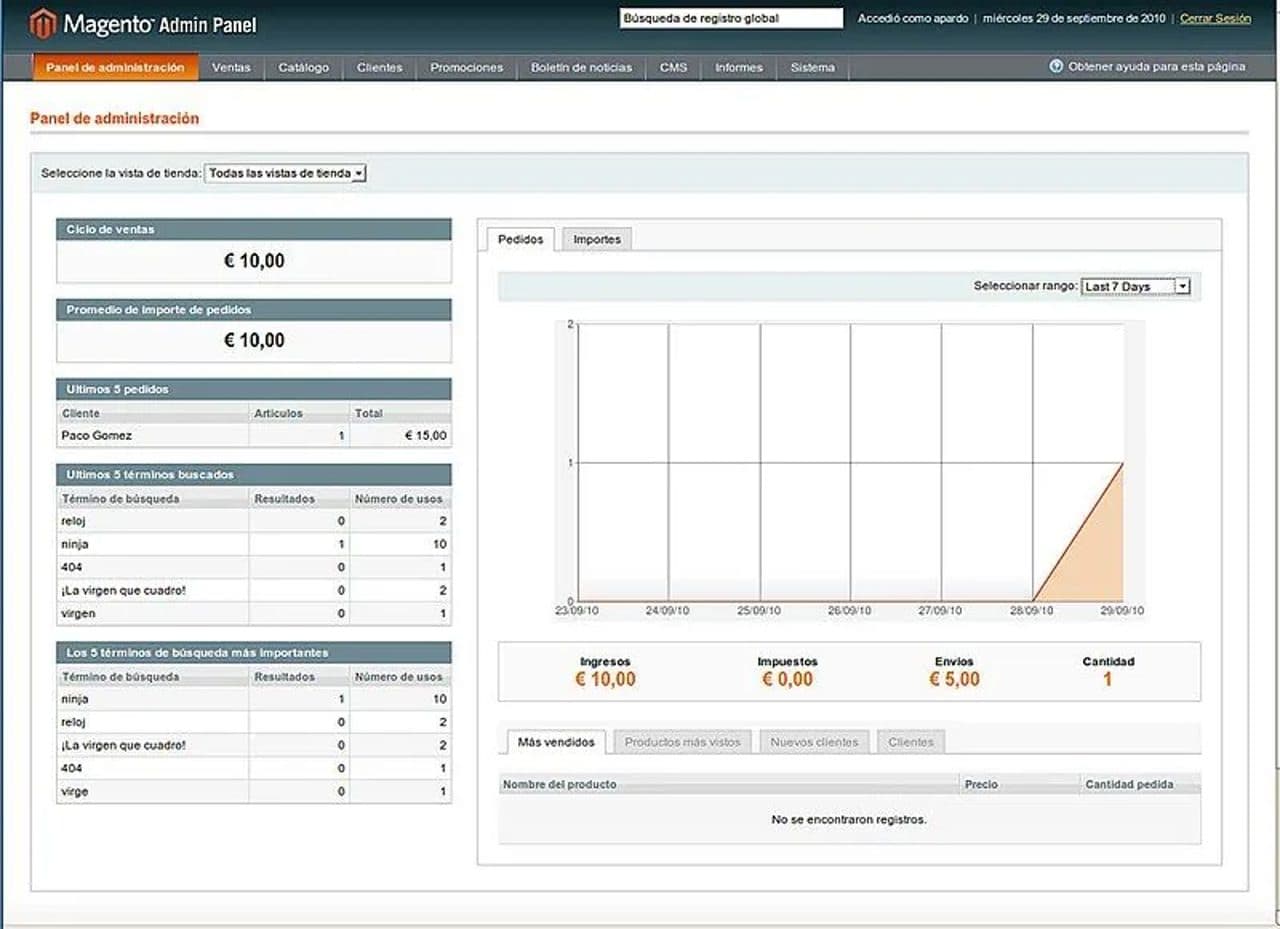
Task: Open the CMS menu
Action: [x=673, y=67]
